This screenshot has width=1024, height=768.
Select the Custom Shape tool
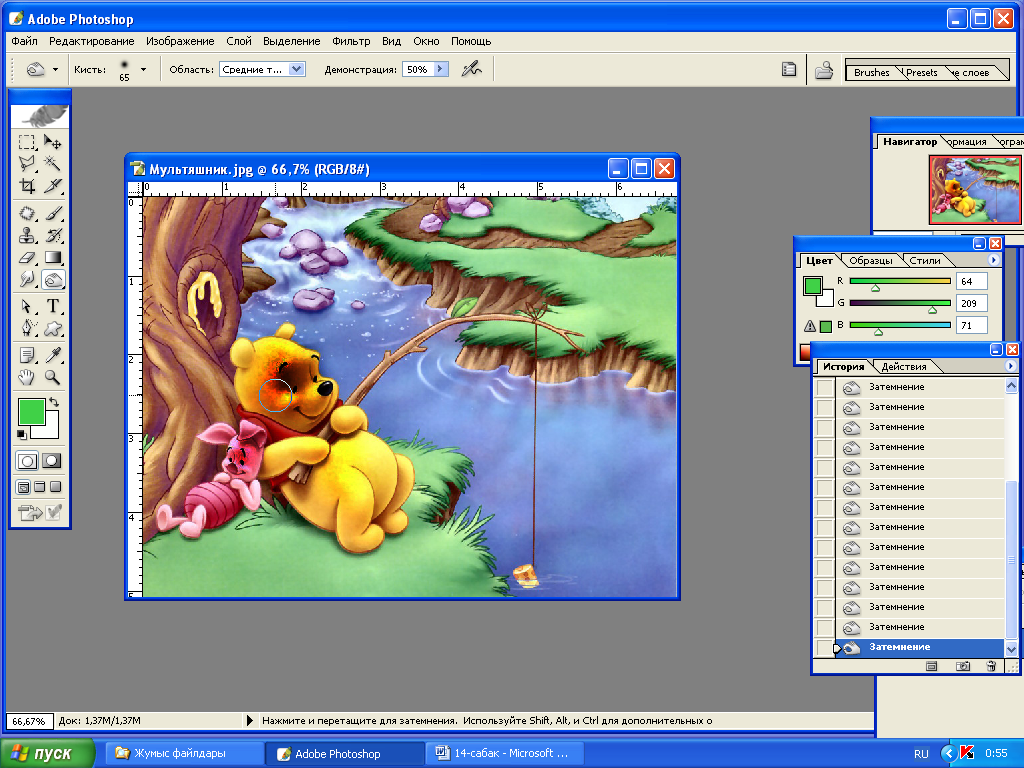[52, 328]
